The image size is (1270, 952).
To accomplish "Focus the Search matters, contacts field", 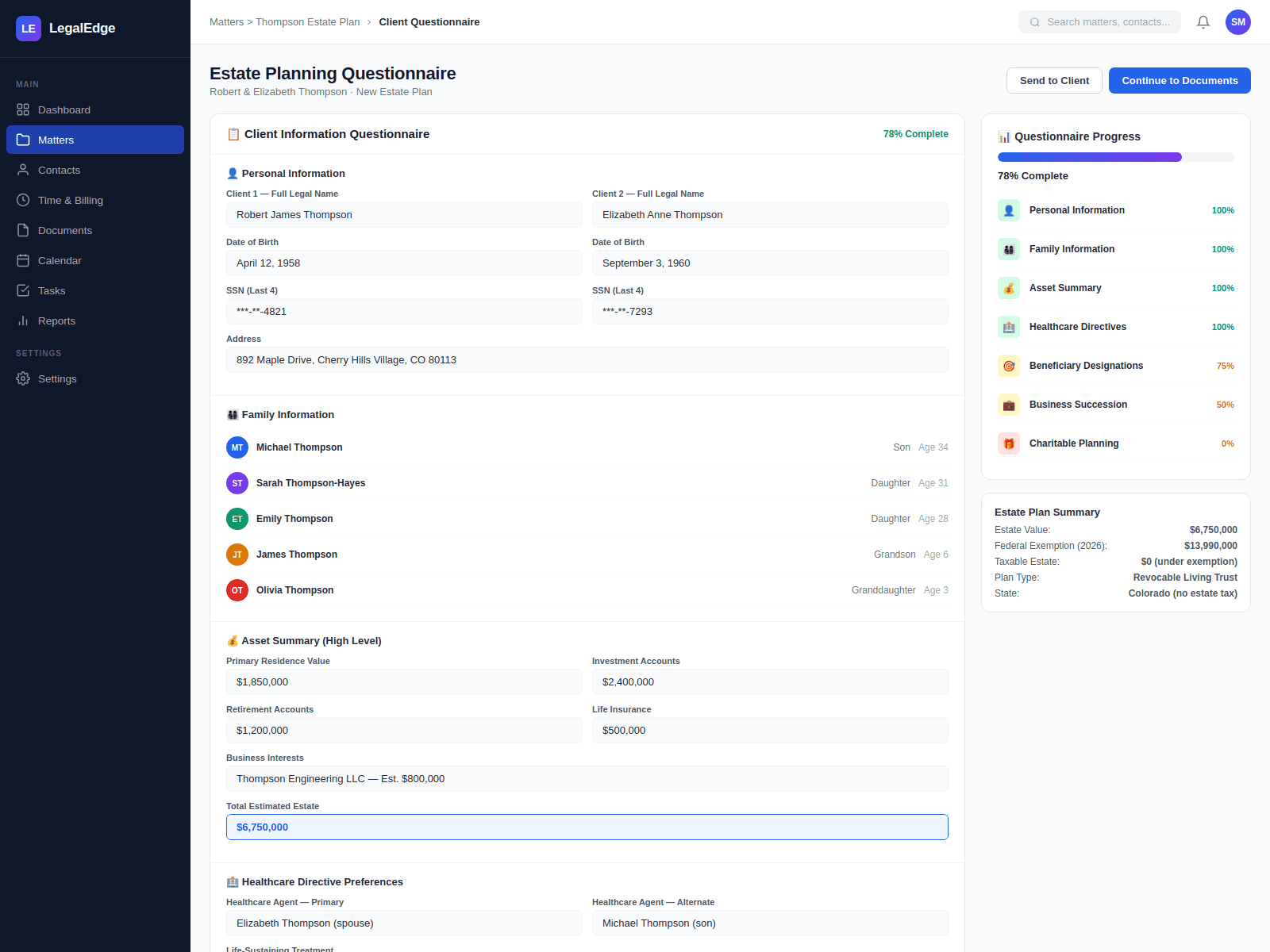I will [x=1099, y=22].
